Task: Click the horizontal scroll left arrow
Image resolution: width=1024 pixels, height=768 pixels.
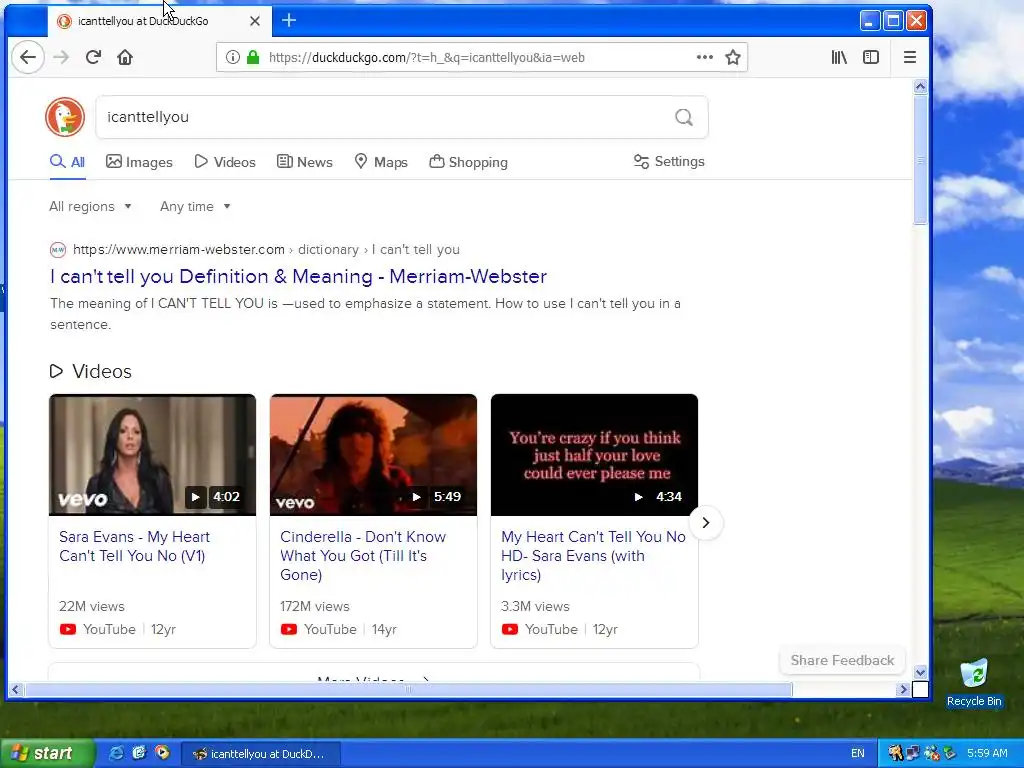Action: (16, 689)
